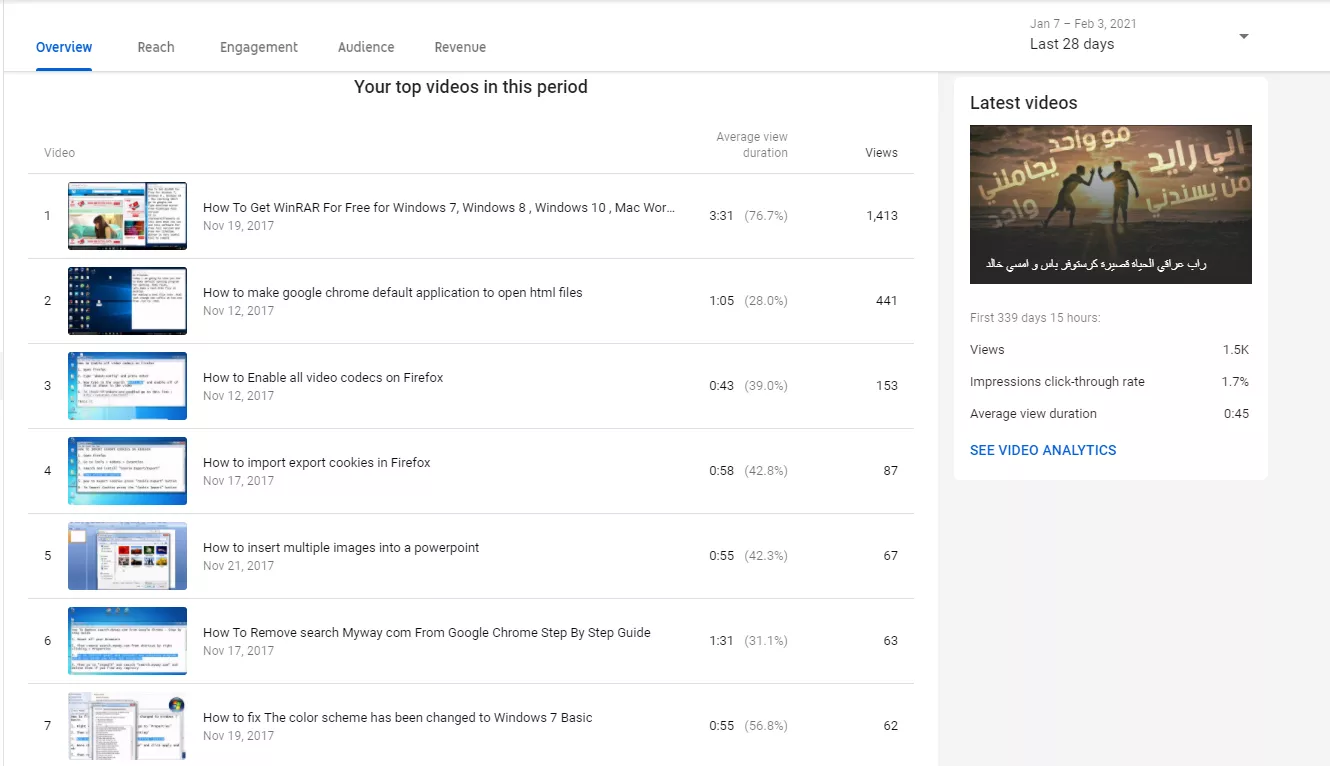1330x766 pixels.
Task: Switch to the Revenue tab
Action: [460, 47]
